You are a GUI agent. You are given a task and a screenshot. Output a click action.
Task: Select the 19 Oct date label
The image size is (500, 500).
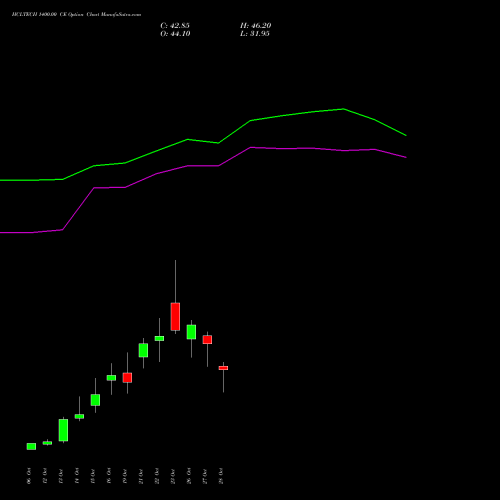tap(125, 476)
